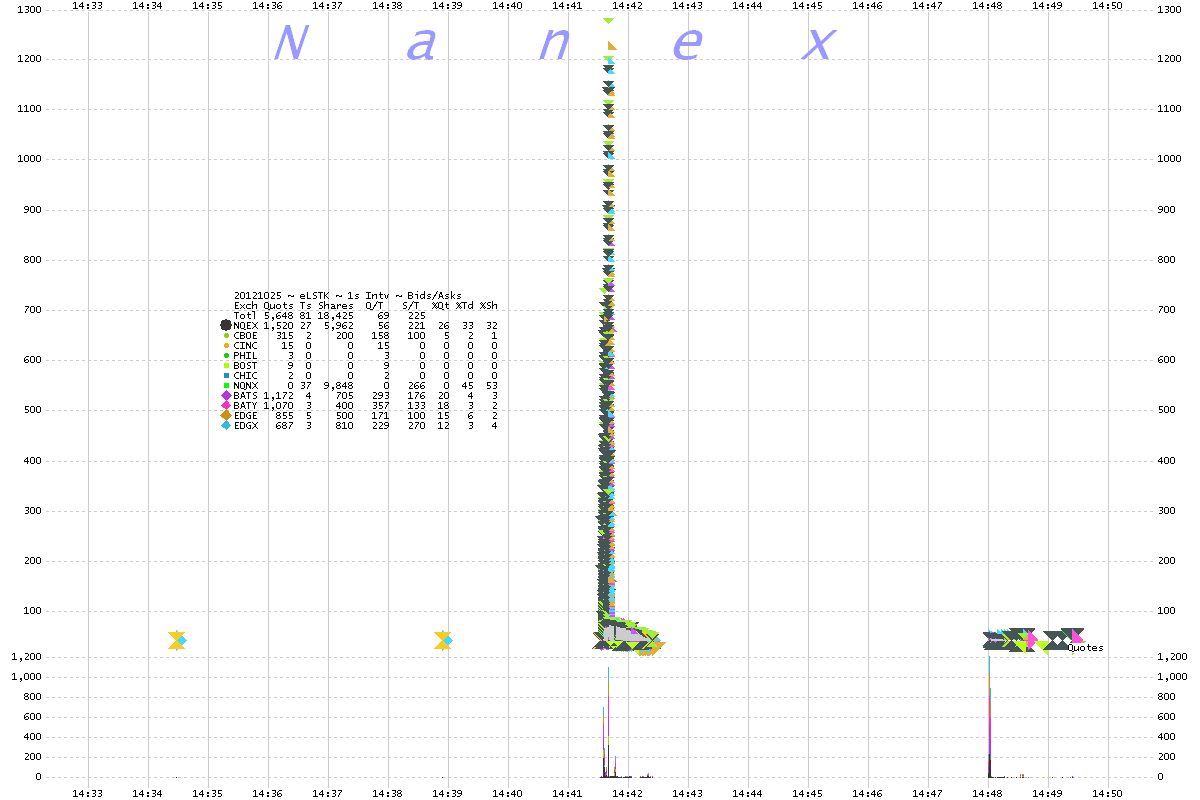The height and width of the screenshot is (800, 1200).
Task: Click the 'NQEX' exchange name in the legend
Action: tap(245, 326)
